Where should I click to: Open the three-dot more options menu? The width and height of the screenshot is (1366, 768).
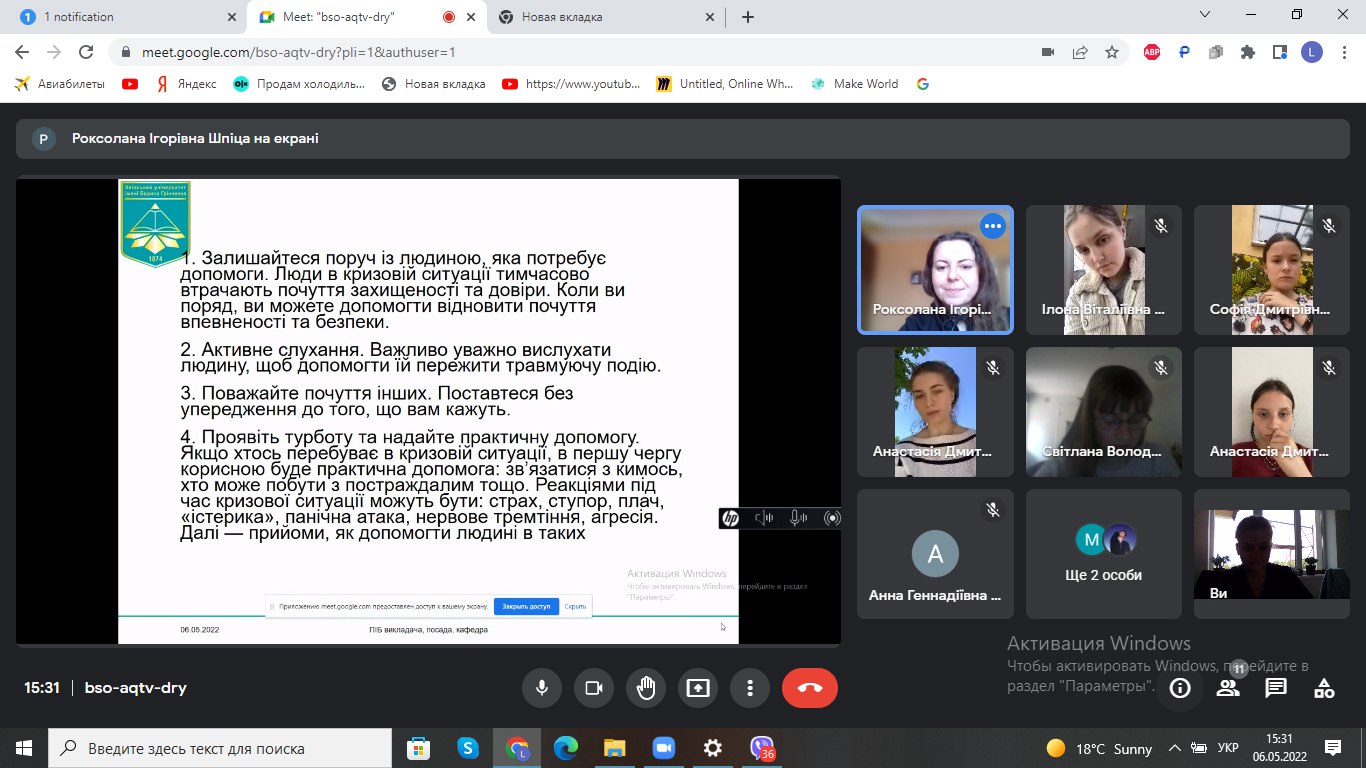[x=749, y=688]
